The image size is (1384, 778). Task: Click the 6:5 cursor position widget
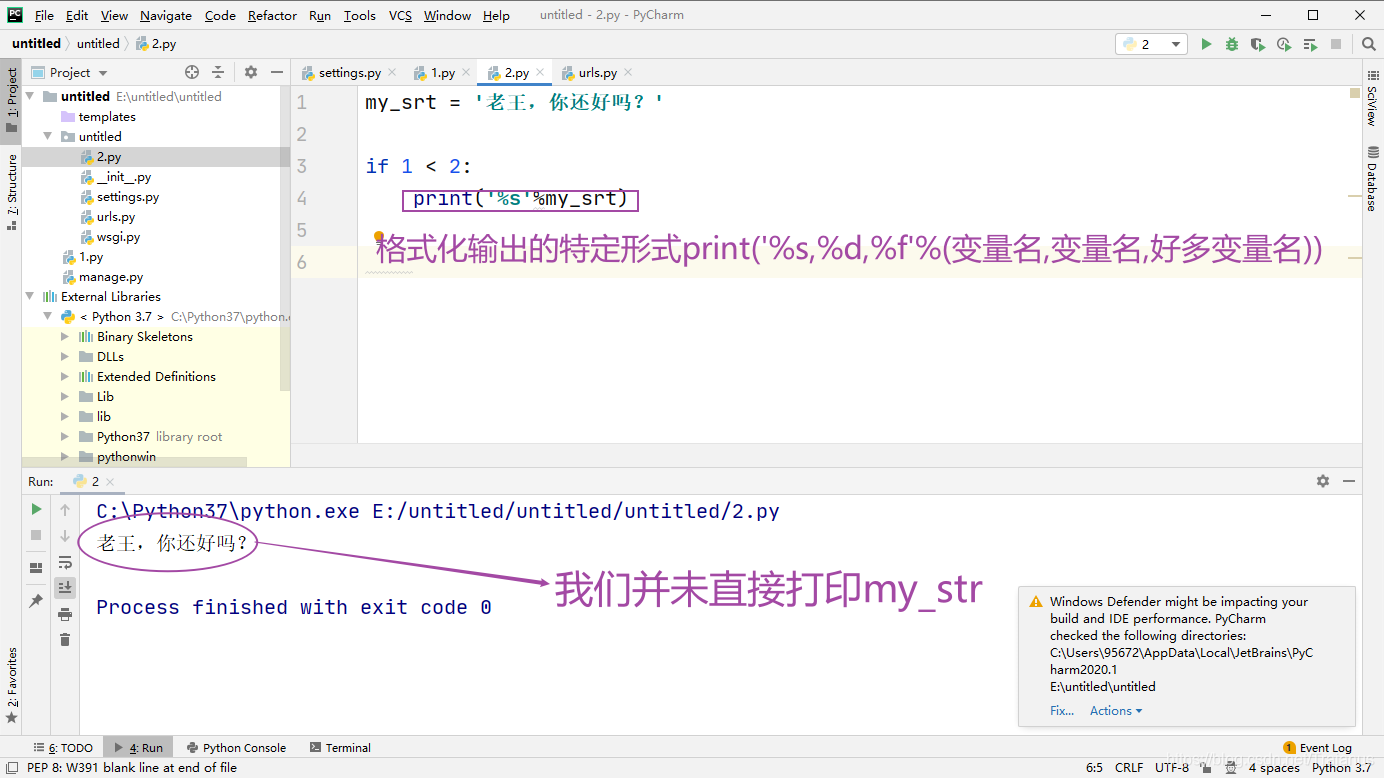[1094, 768]
